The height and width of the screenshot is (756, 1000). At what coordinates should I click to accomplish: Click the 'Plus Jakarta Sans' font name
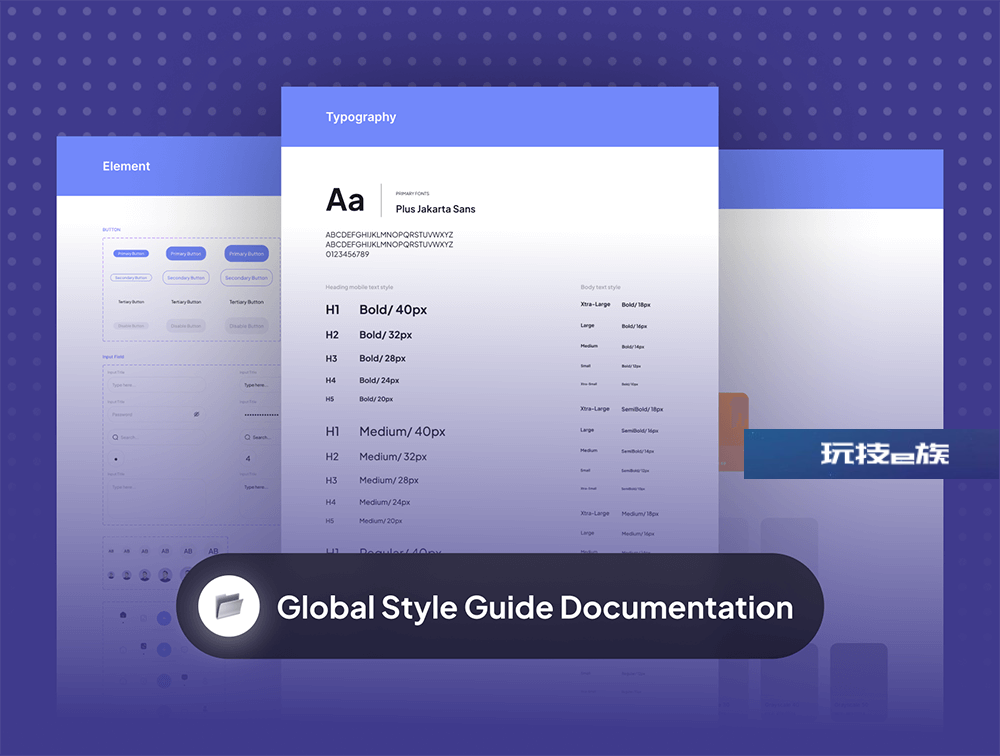coord(436,209)
